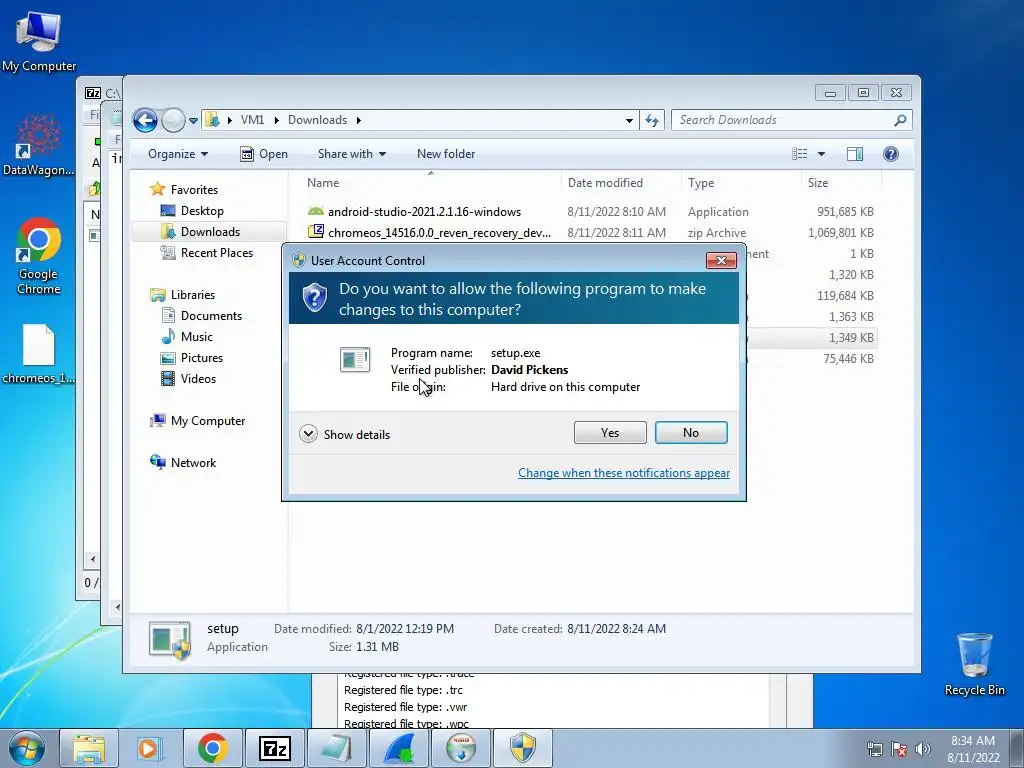
Task: Open the Share with menu
Action: (351, 154)
